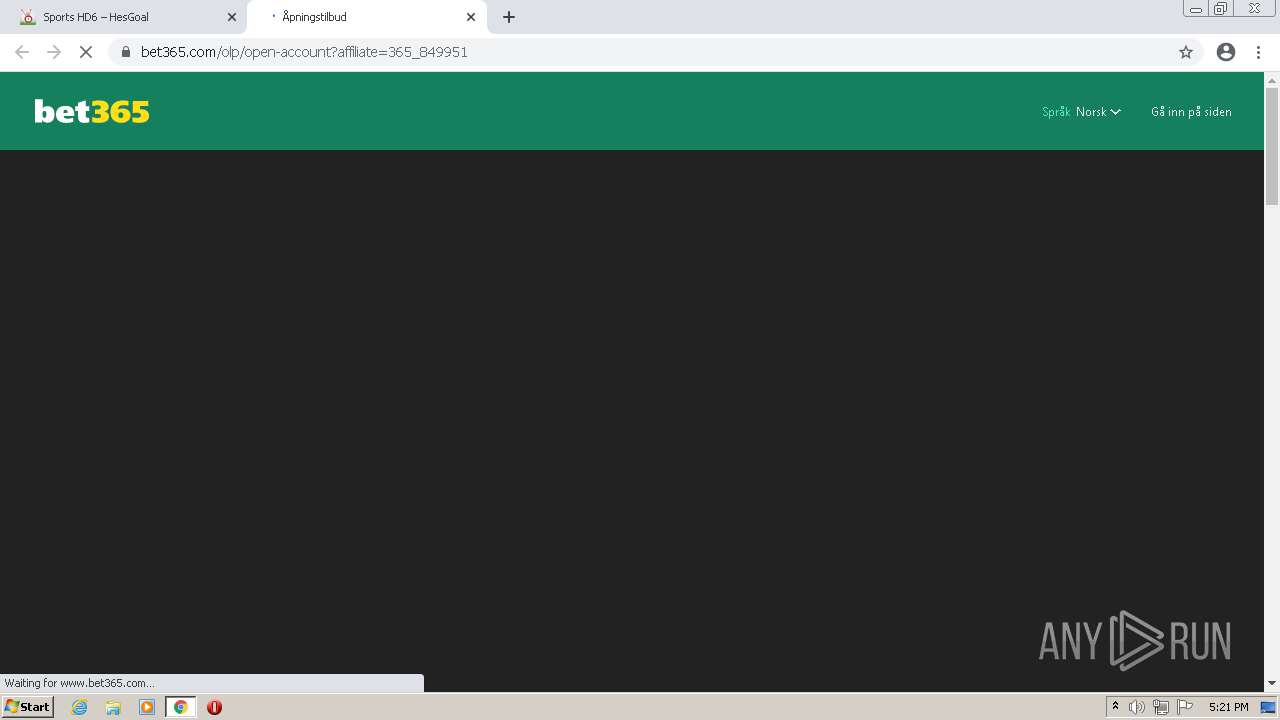Open the Chrome three-dot menu
Image resolution: width=1280 pixels, height=720 pixels.
pos(1259,52)
